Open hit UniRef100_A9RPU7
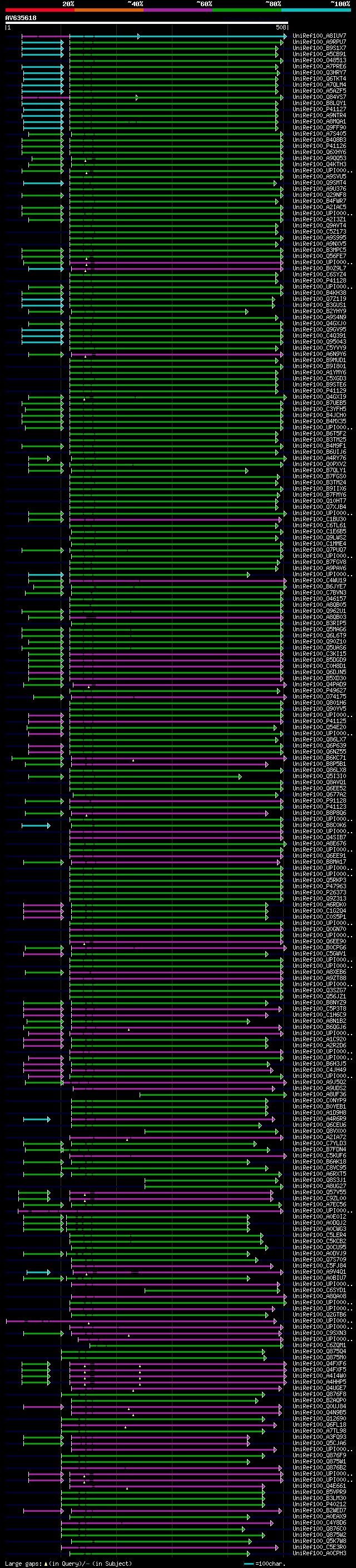Image resolution: width=356 pixels, height=1568 pixels. 319,42
